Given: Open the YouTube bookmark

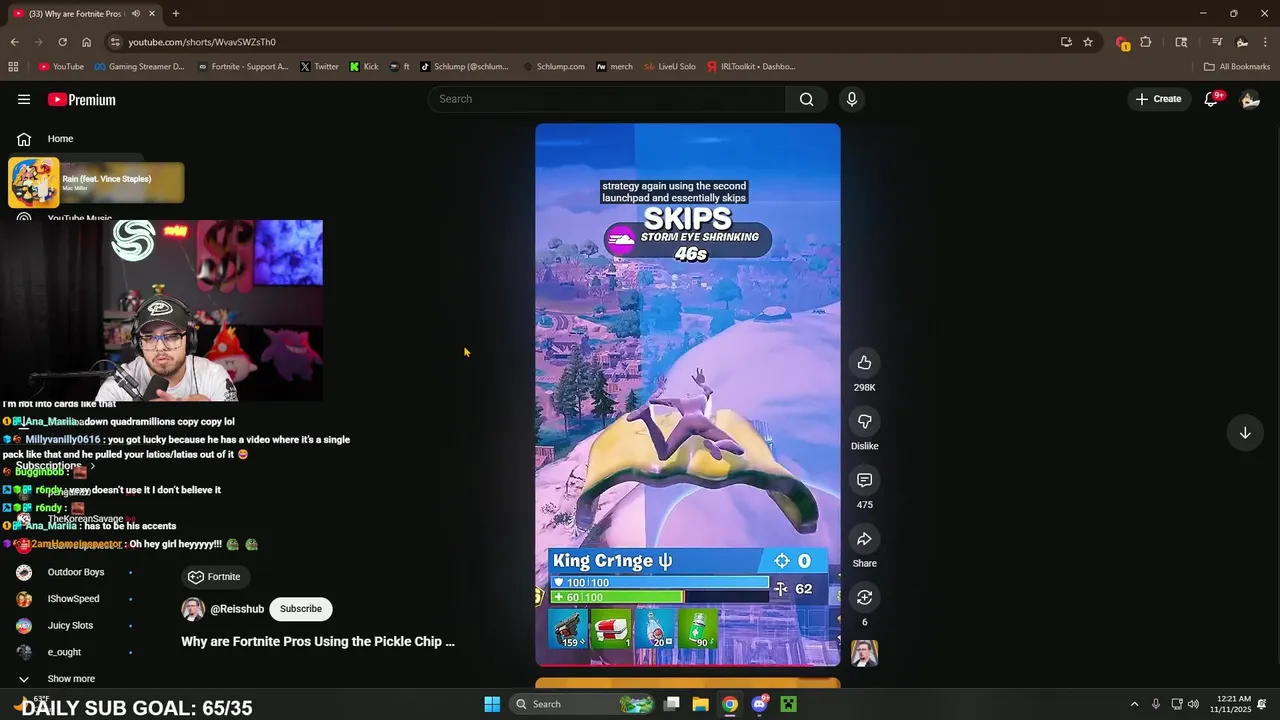Looking at the screenshot, I should 61,67.
